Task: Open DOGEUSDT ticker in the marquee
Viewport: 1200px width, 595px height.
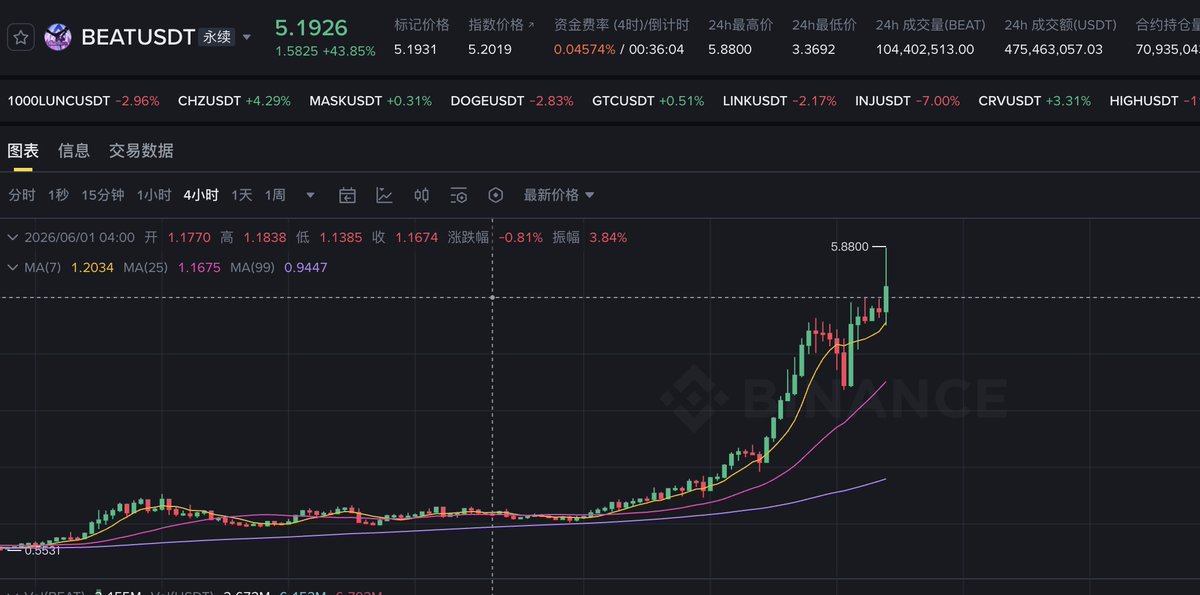Action: 512,101
